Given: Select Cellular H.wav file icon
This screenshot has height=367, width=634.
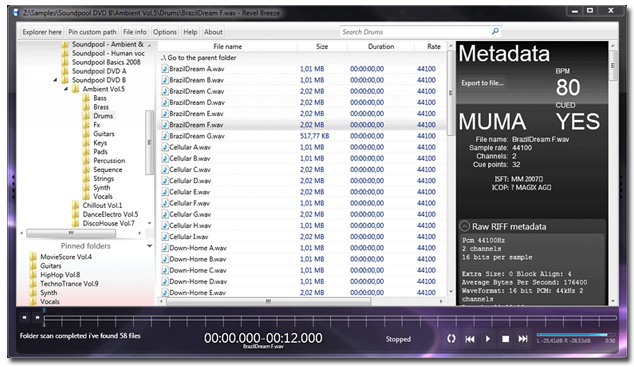Looking at the screenshot, I should pos(165,226).
